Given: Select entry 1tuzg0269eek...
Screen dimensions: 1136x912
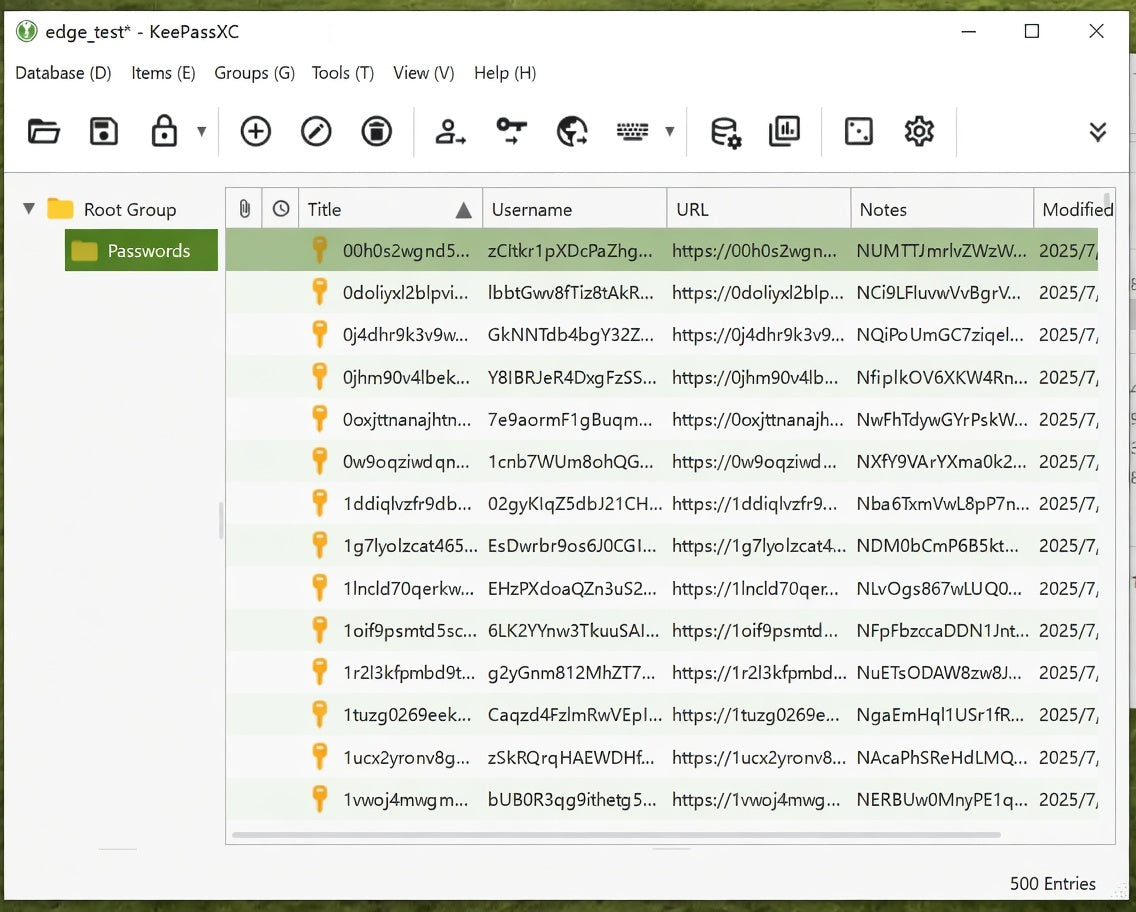Looking at the screenshot, I should [x=661, y=715].
